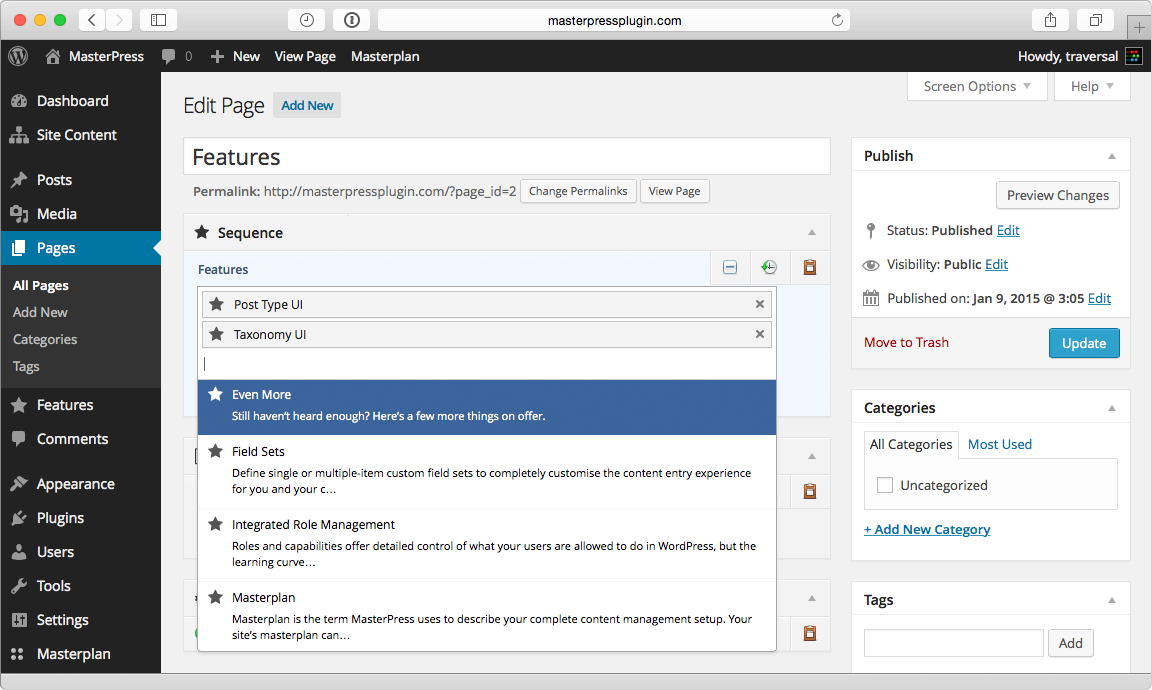Toggle the arrow of the bottom metabox

[812, 598]
